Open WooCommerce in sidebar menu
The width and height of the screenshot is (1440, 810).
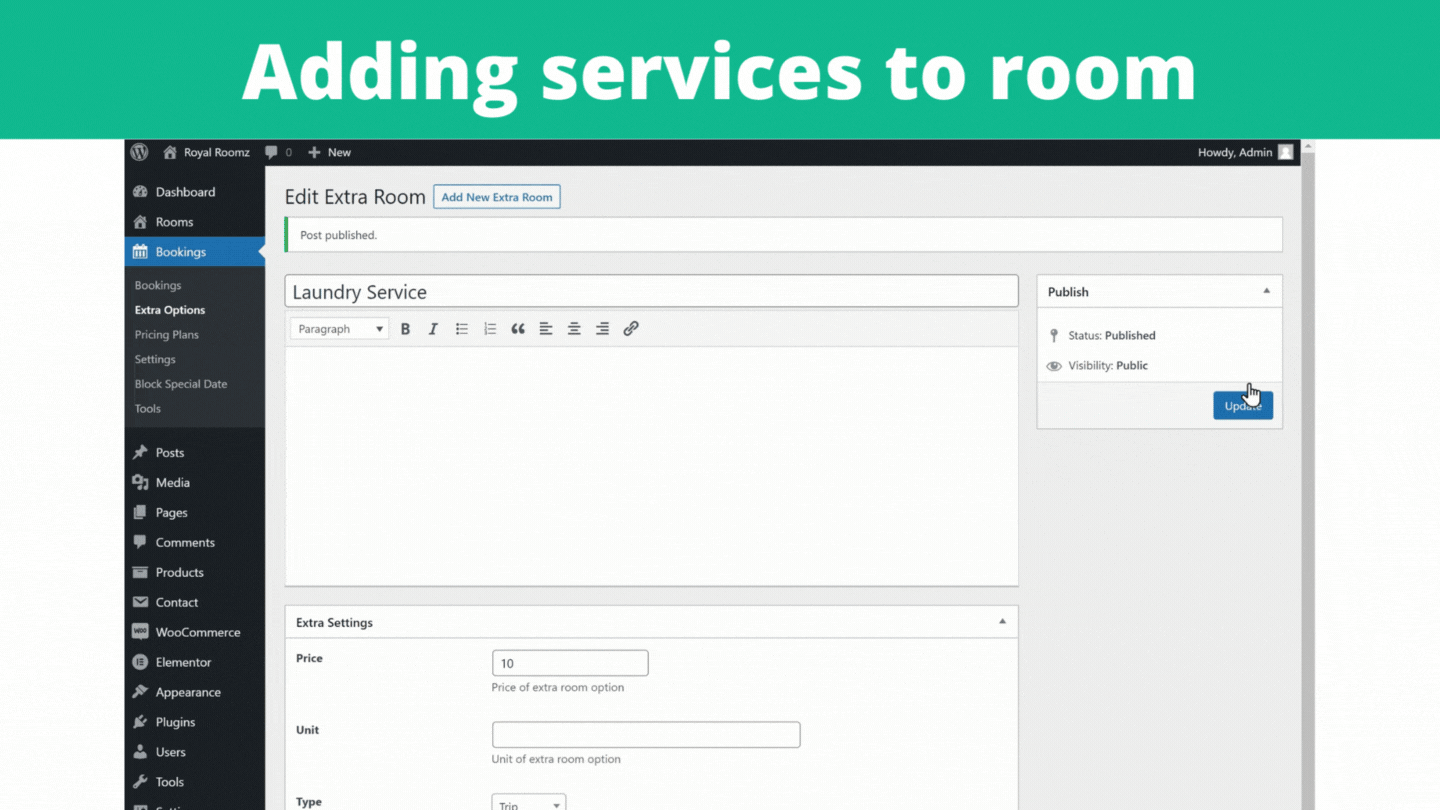tap(197, 632)
